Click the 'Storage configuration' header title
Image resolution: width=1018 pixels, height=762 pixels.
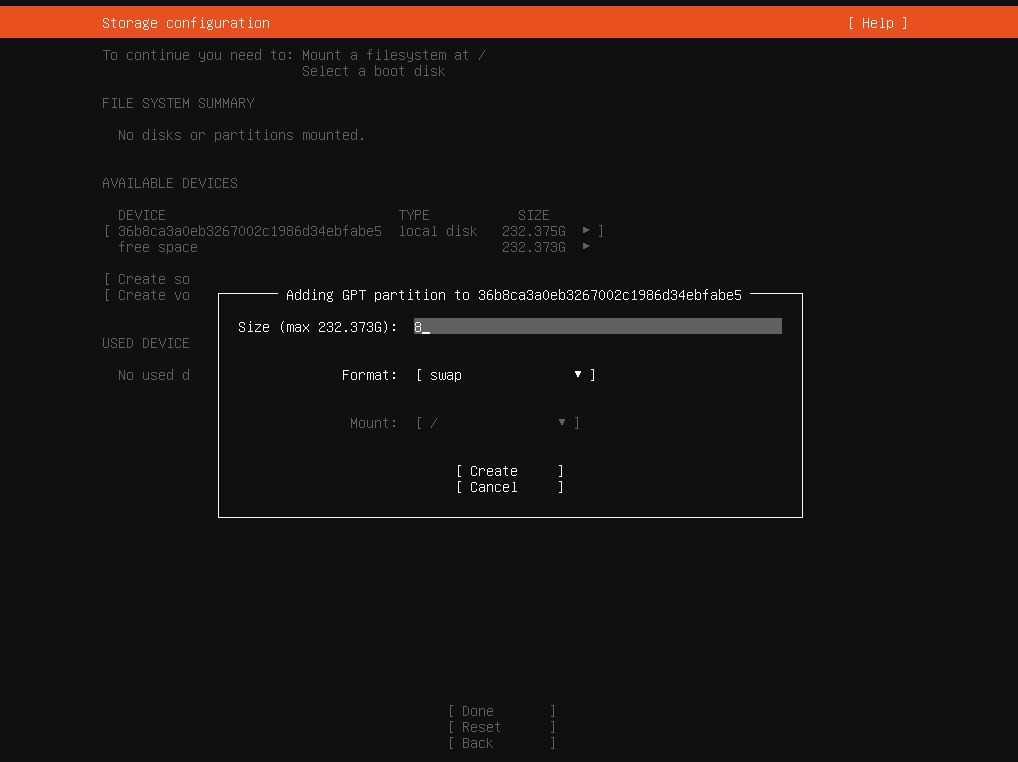pyautogui.click(x=186, y=23)
